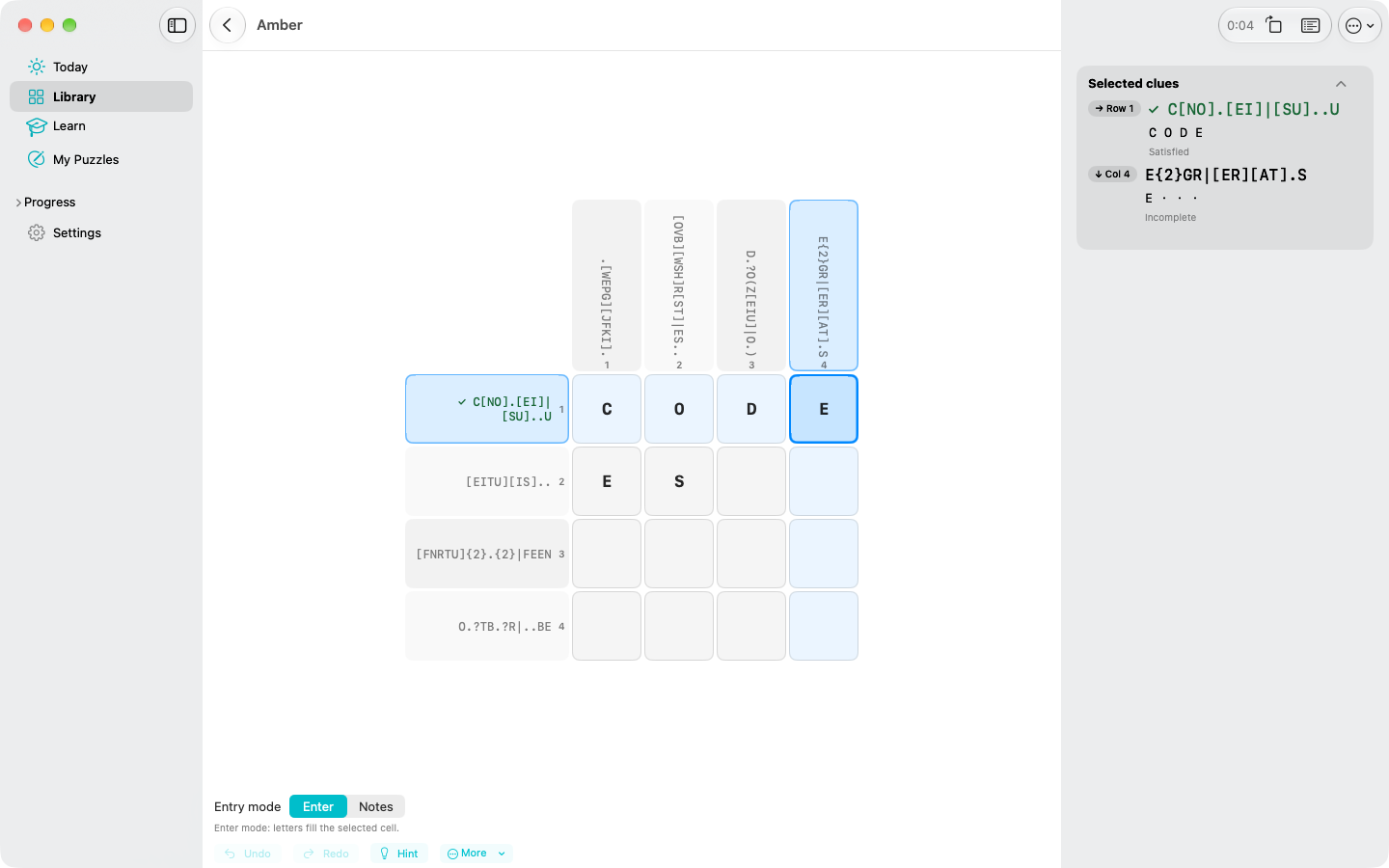This screenshot has height=868, width=1389.
Task: Select the Row 1 clue badge
Action: 1115,109
